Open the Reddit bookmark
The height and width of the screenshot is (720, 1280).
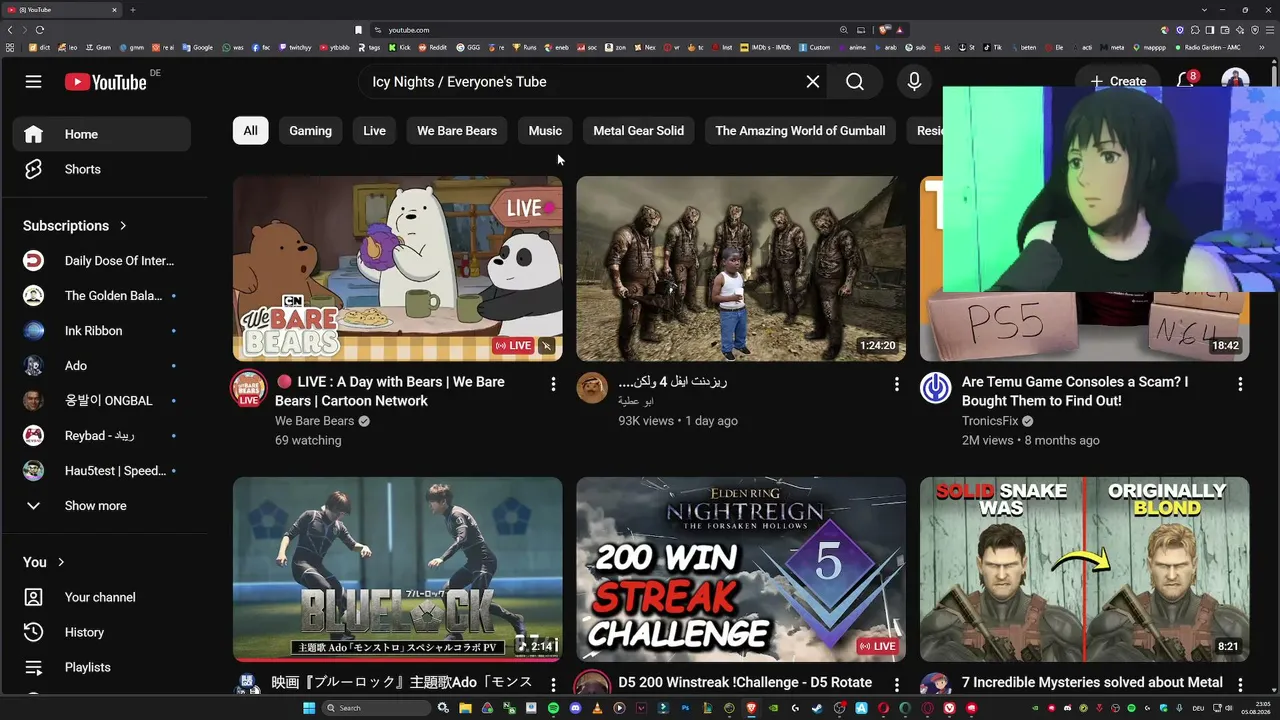click(434, 47)
